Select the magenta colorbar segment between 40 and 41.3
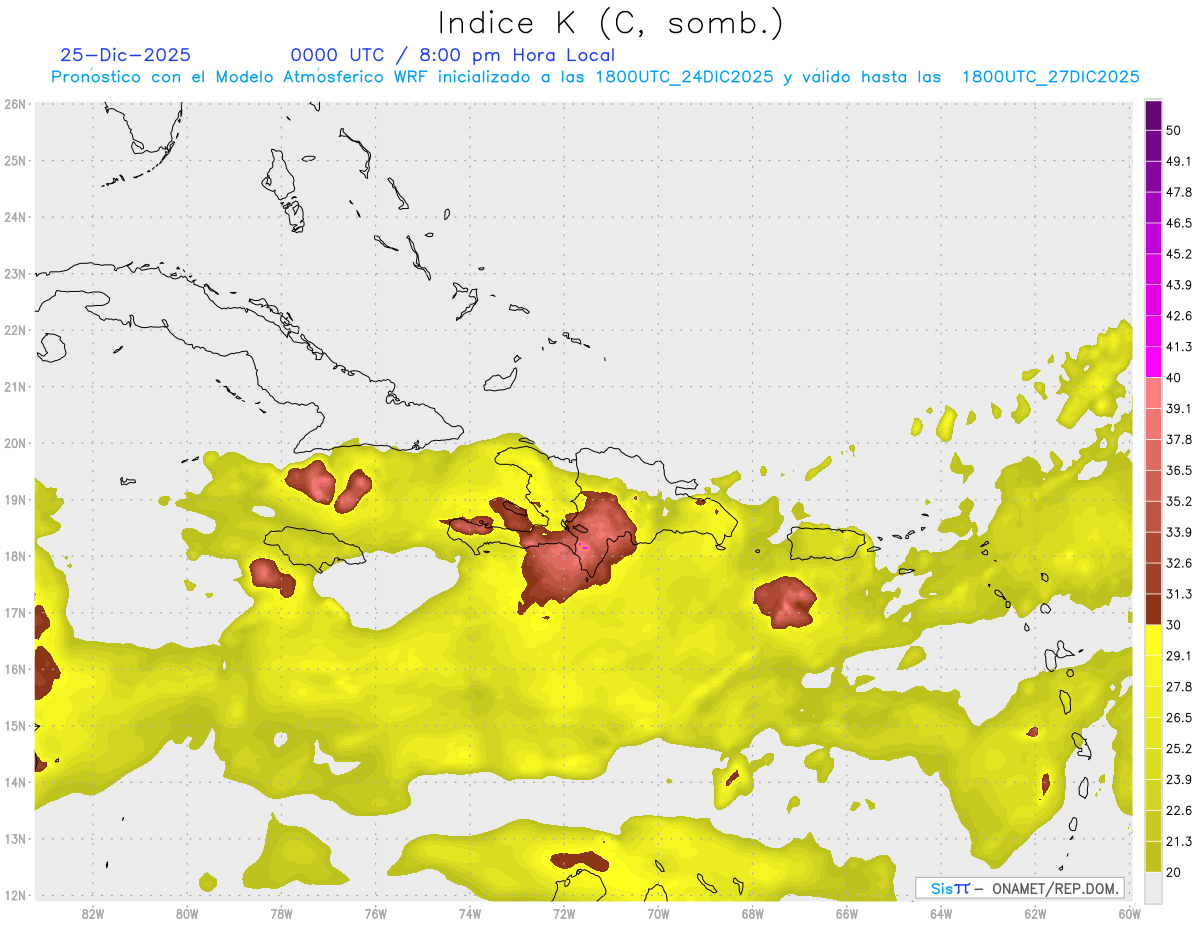 click(x=1153, y=361)
